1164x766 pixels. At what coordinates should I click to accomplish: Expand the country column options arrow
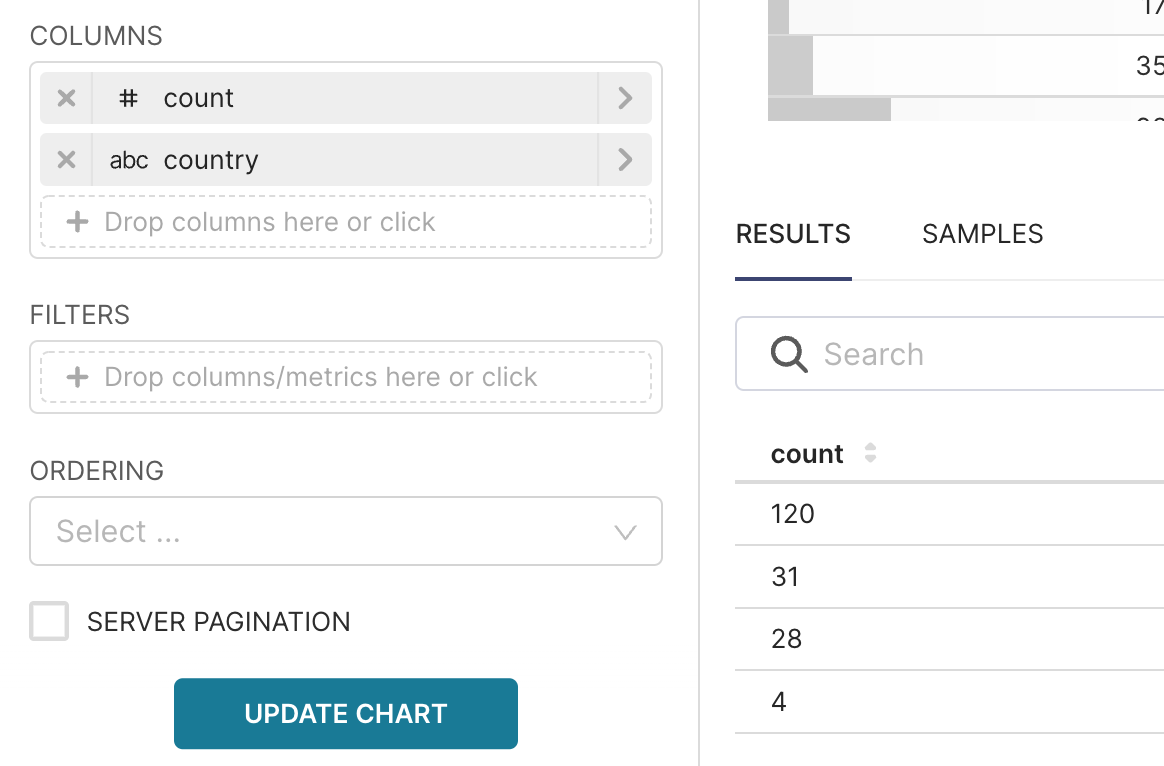click(625, 160)
